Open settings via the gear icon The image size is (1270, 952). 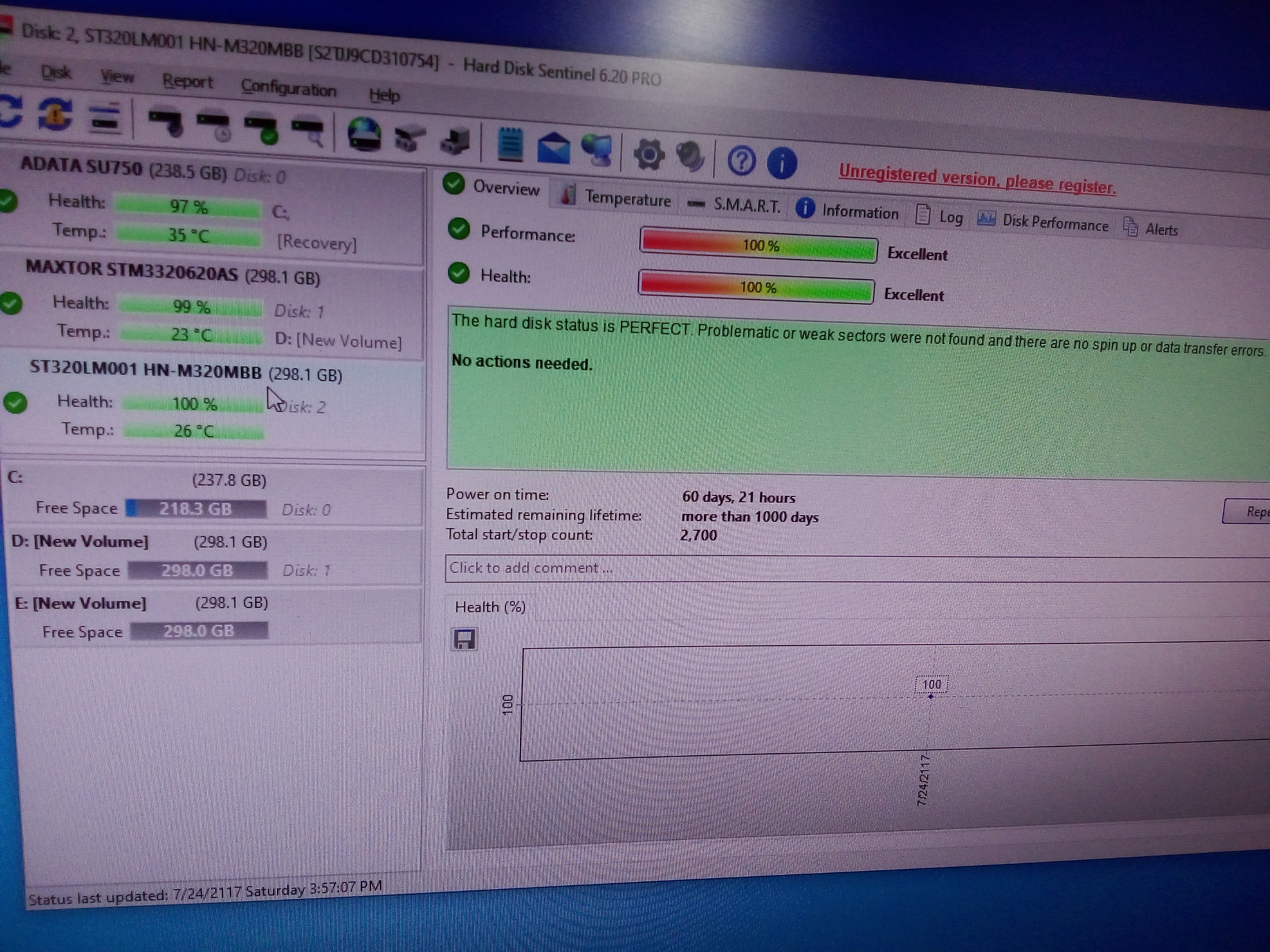(649, 154)
